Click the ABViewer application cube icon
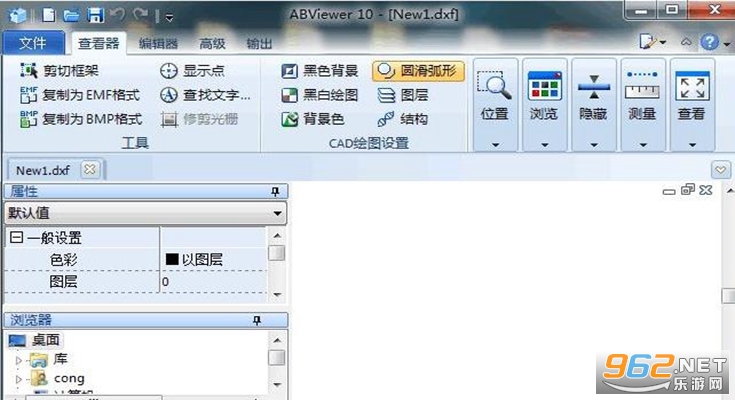The width and height of the screenshot is (735, 400). click(x=18, y=15)
